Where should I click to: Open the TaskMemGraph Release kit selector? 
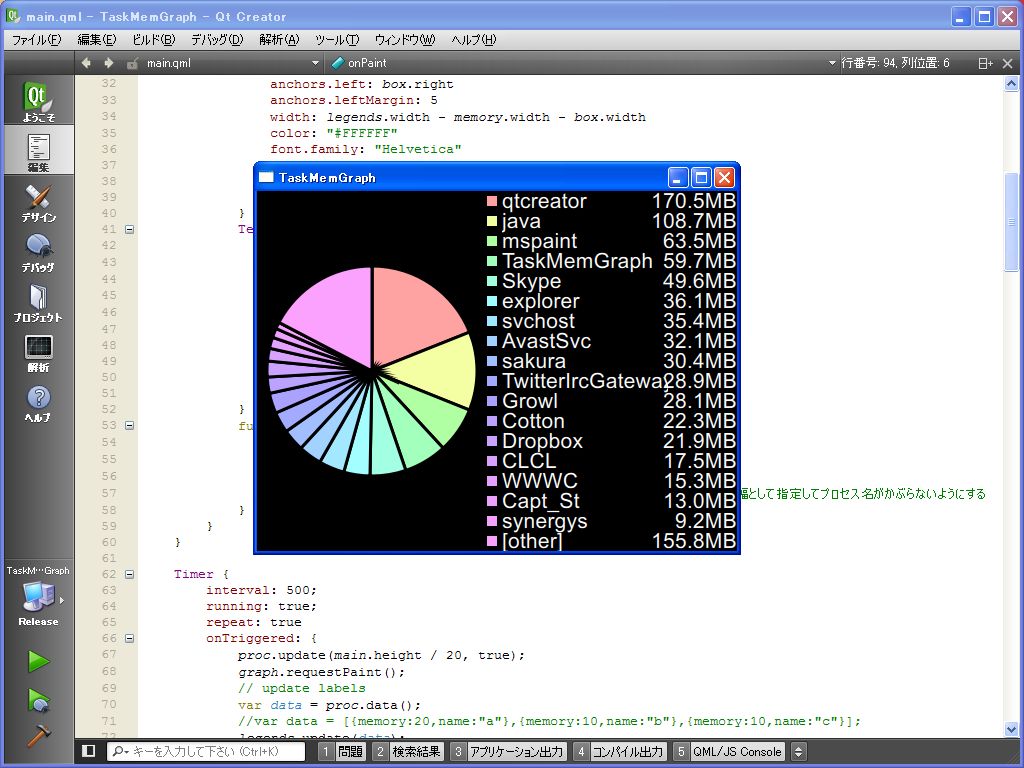38,596
